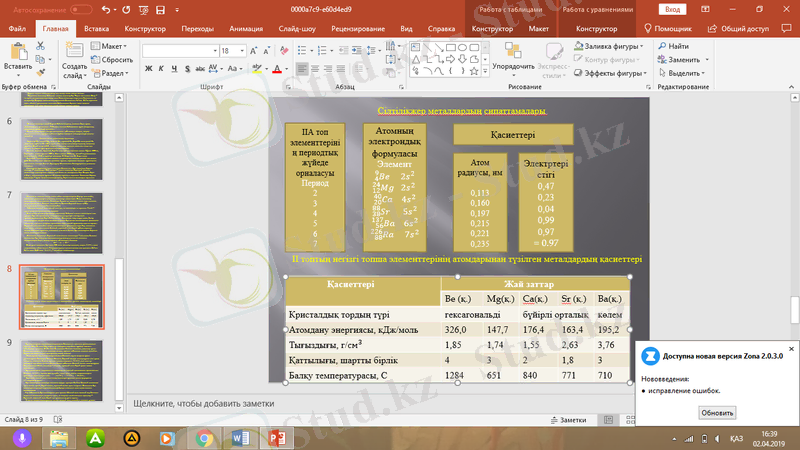Expand the Layout (Макет) dropdown
800x450 pixels.
pos(112,46)
